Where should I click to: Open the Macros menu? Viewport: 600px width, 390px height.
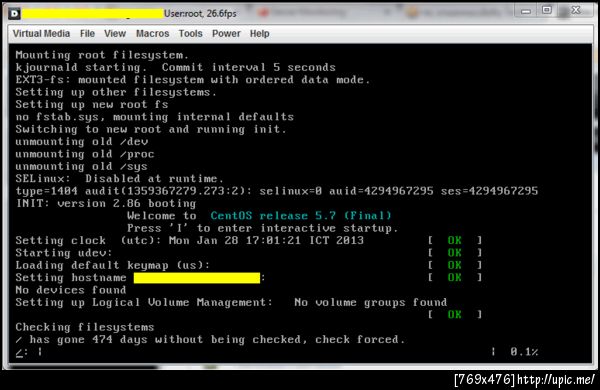coord(152,34)
